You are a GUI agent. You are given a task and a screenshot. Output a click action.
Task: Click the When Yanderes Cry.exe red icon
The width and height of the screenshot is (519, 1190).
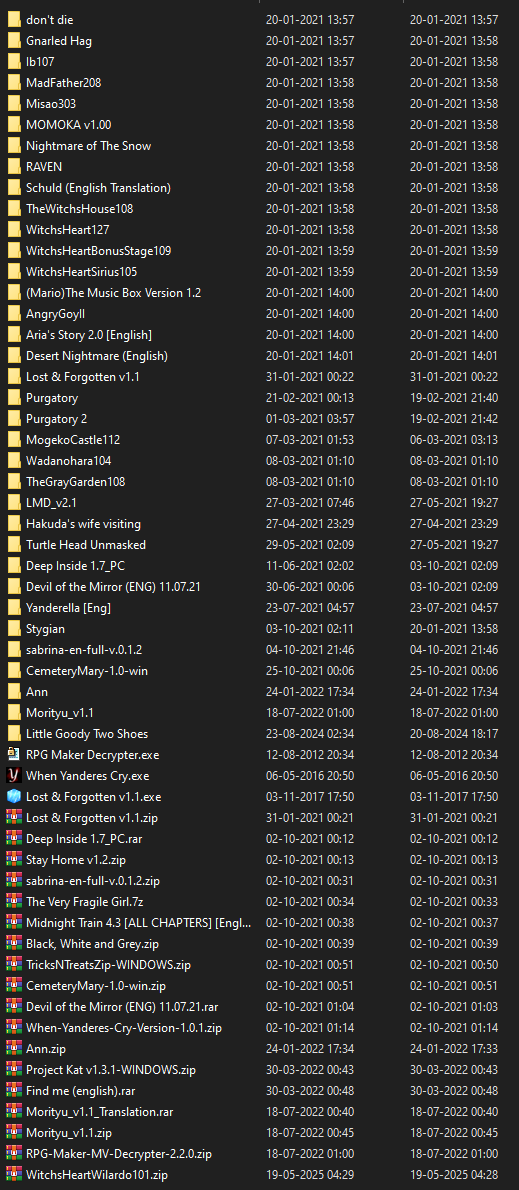(x=14, y=776)
